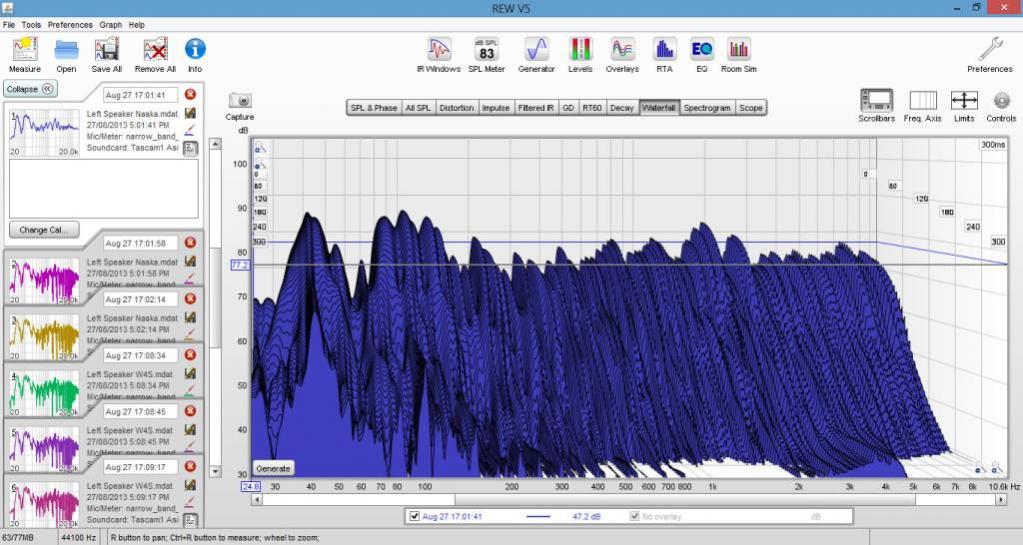Open the IR Windows settings
The image size is (1023, 545).
pos(438,50)
